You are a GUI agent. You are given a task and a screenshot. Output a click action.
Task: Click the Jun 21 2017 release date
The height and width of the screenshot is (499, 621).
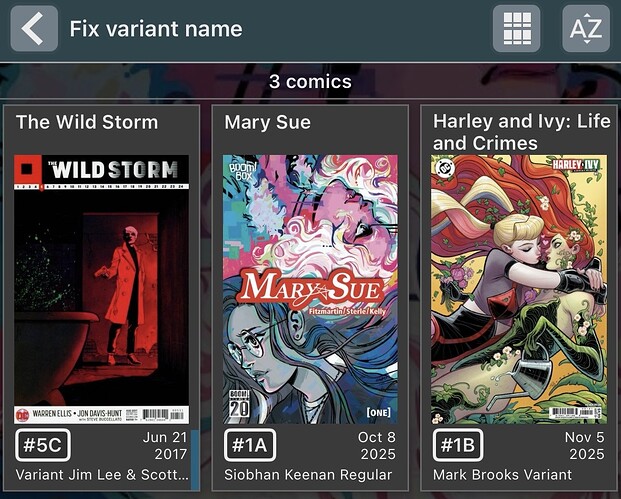pyautogui.click(x=165, y=446)
